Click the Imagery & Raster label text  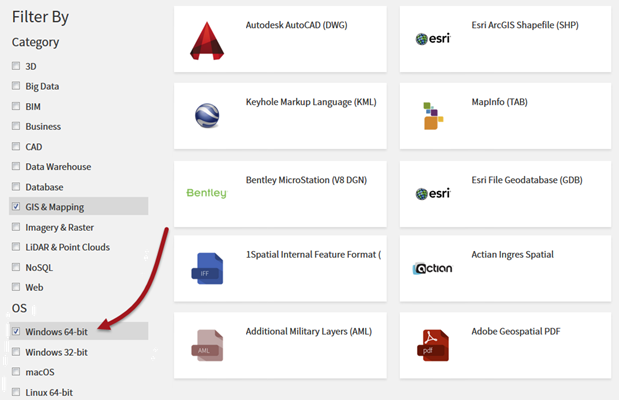60,227
